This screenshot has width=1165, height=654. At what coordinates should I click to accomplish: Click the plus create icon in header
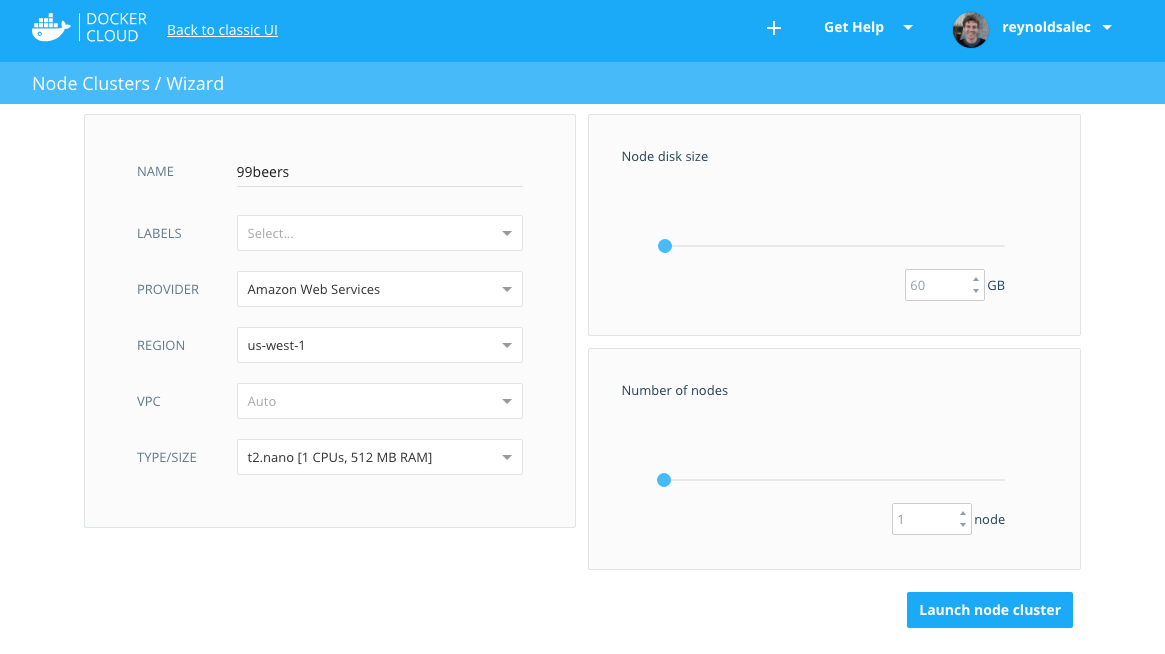tap(773, 28)
